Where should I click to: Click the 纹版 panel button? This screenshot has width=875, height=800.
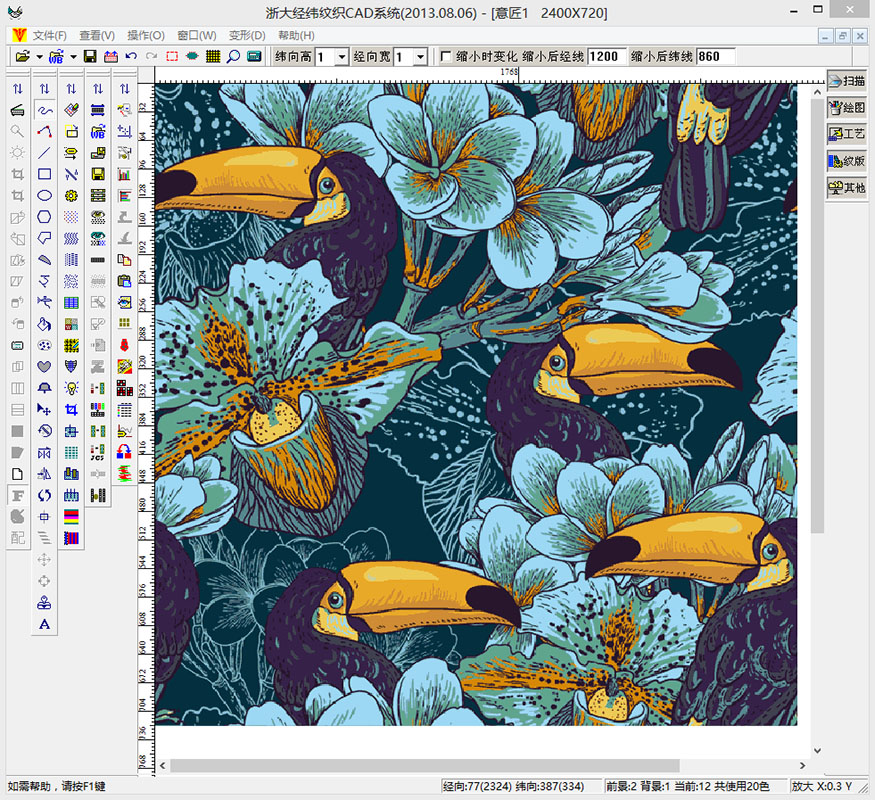pos(846,161)
